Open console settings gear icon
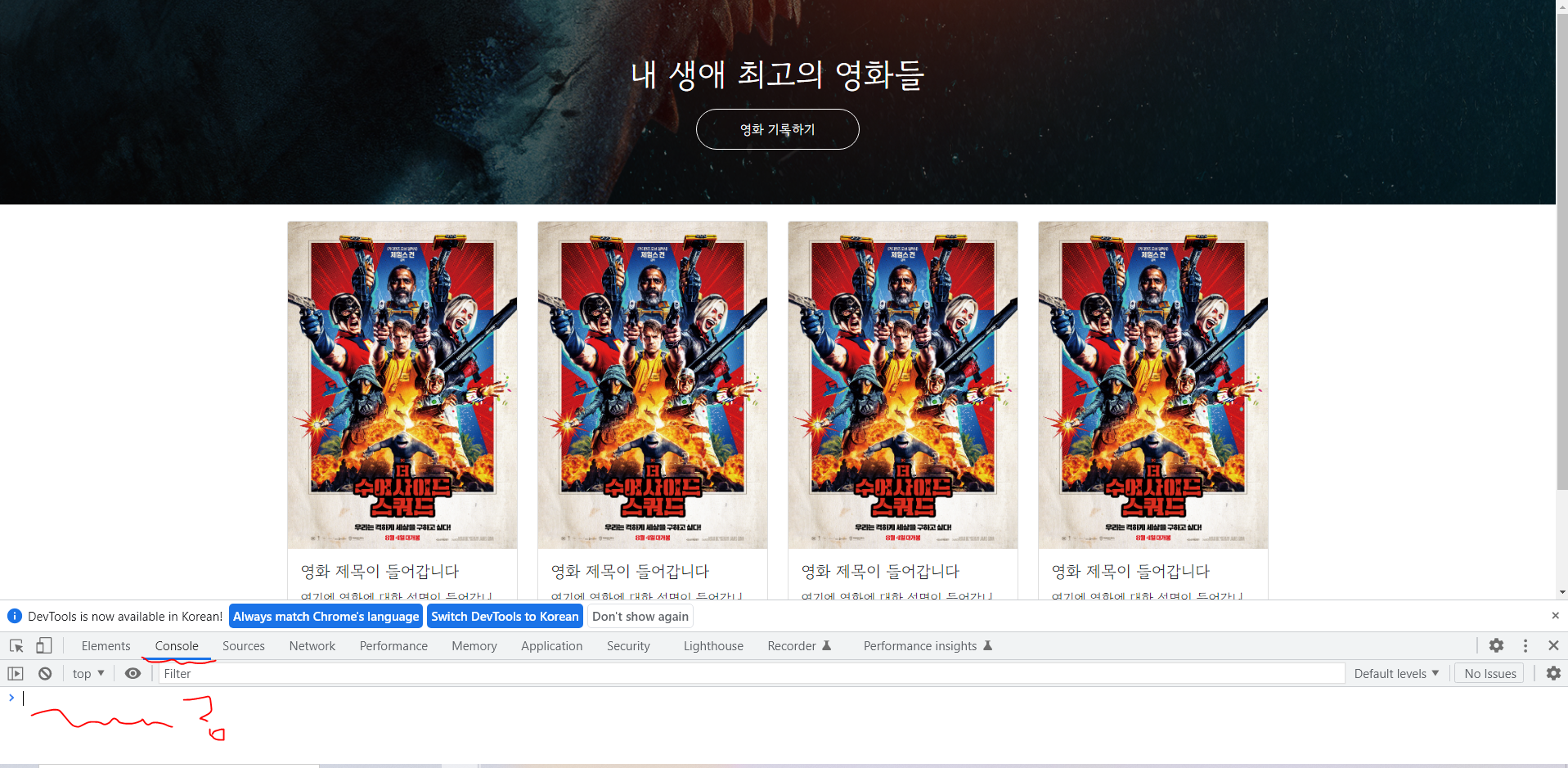 tap(1553, 673)
